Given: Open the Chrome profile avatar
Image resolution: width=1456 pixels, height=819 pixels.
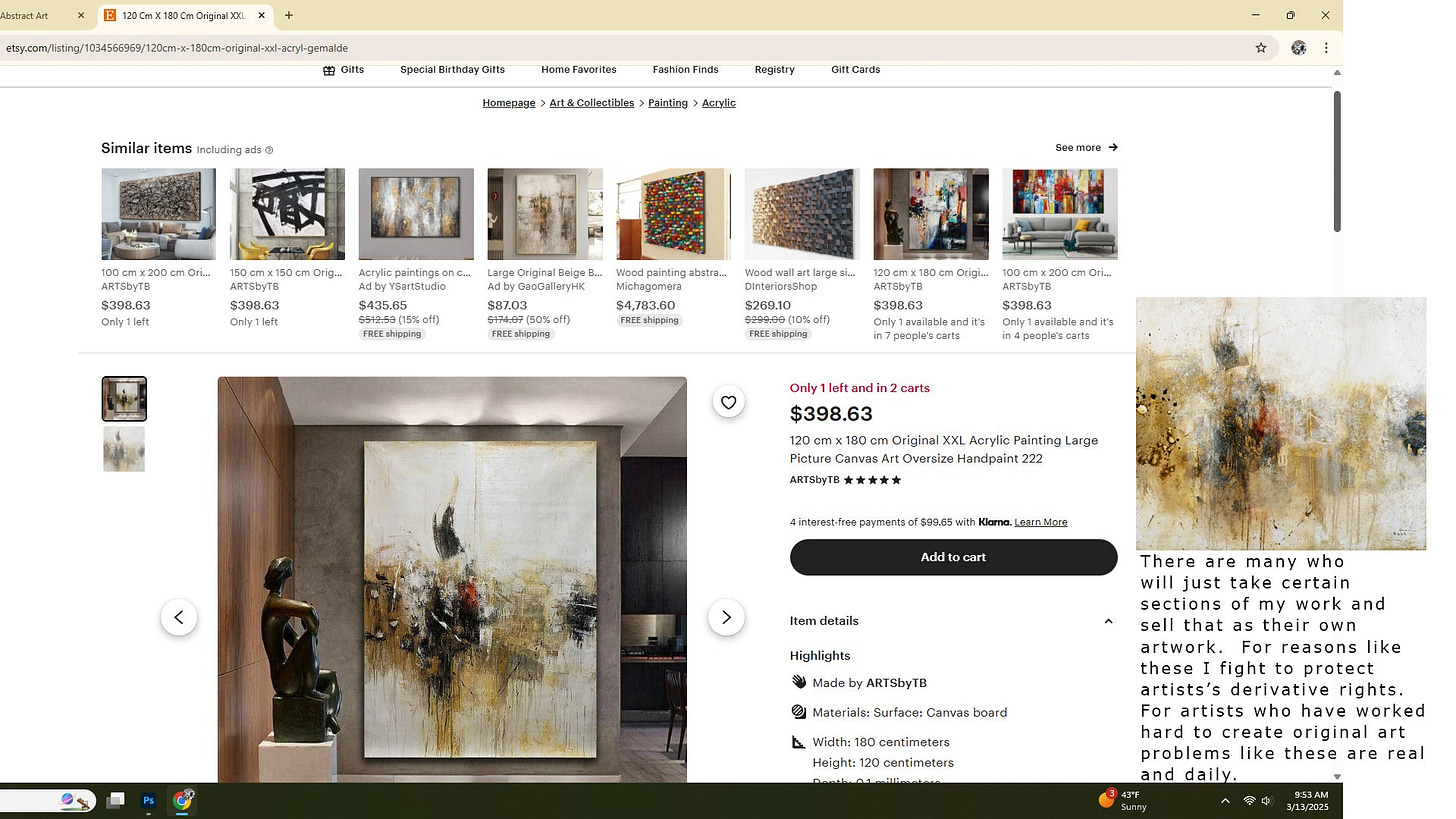Looking at the screenshot, I should pos(1298,48).
